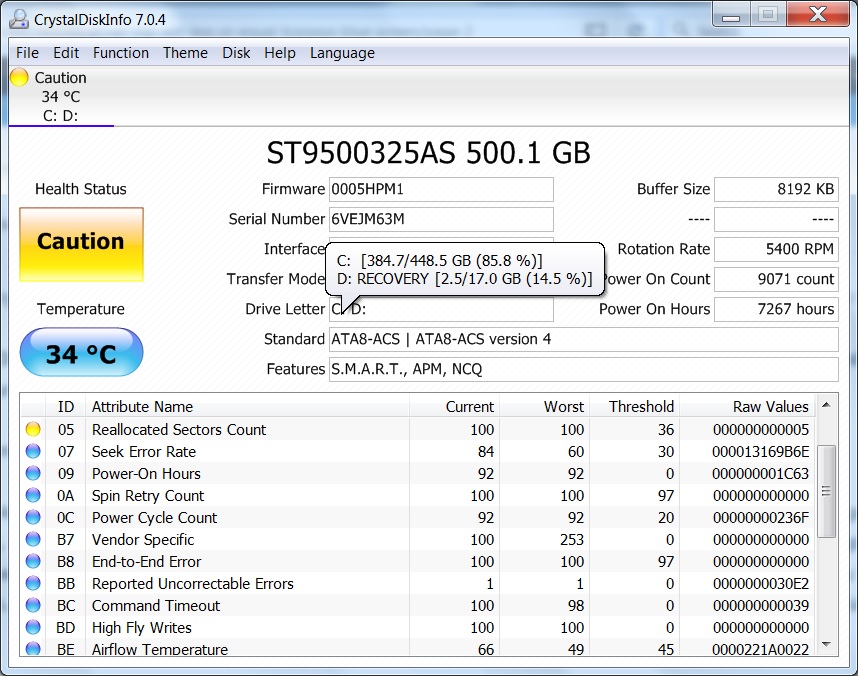Select blue status dot for Power Cycle Count
858x676 pixels.
tap(33, 517)
